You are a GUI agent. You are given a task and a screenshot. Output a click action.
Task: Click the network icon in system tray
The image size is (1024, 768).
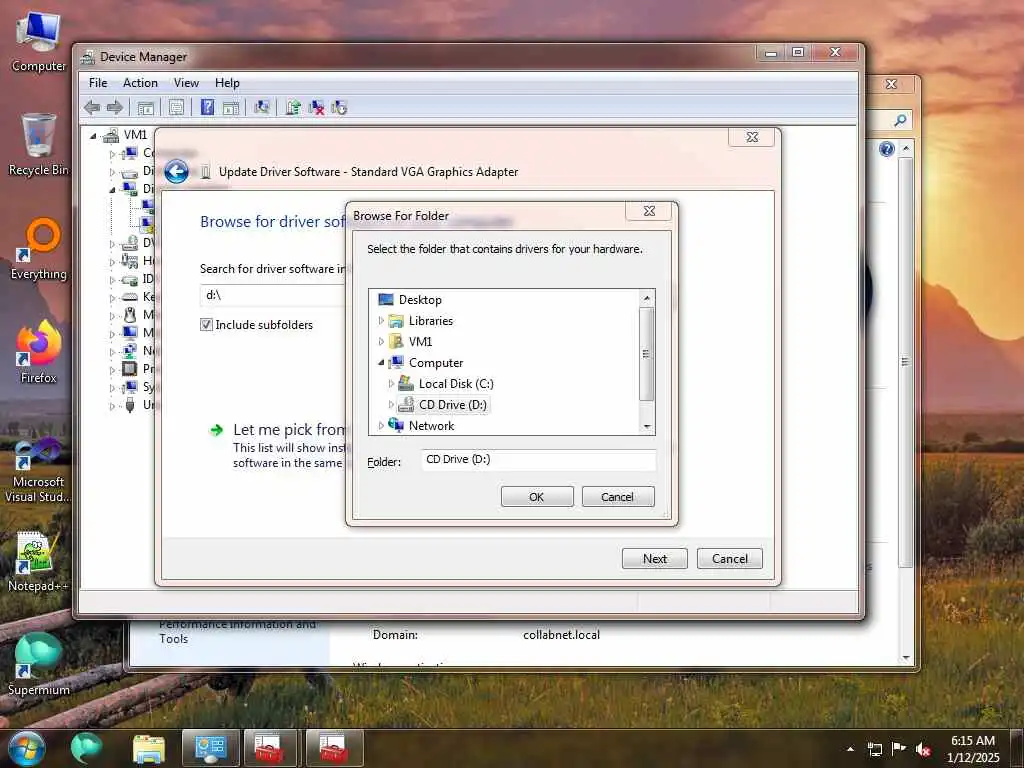874,749
